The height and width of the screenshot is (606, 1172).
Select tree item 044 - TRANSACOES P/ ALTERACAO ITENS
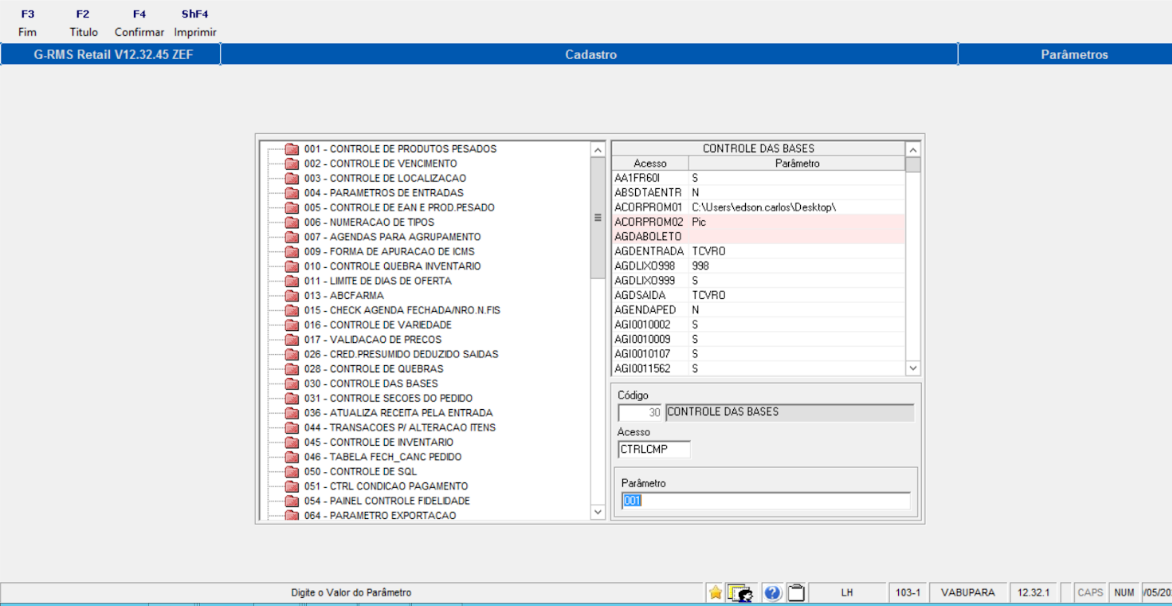pyautogui.click(x=400, y=427)
